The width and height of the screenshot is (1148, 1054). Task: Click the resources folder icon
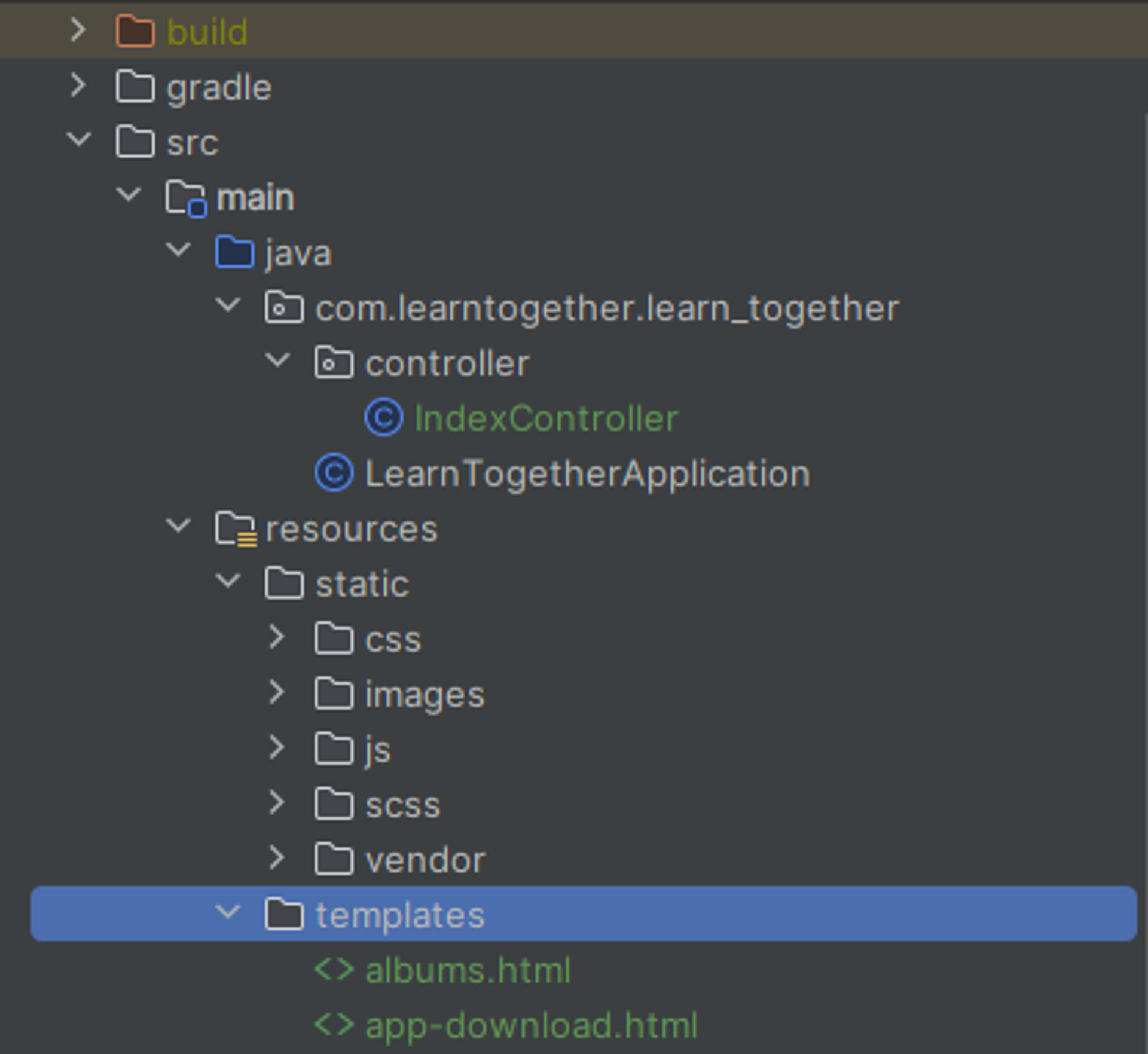coord(236,528)
